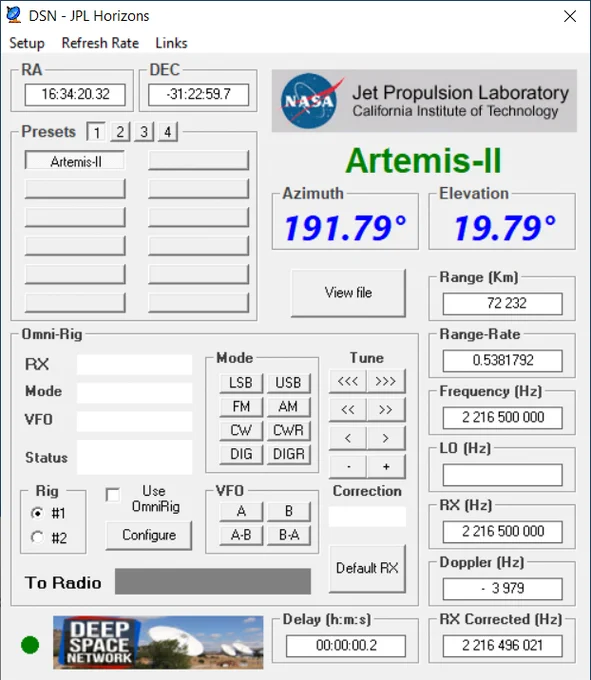Click the azimuth value 191.79°

pos(346,228)
